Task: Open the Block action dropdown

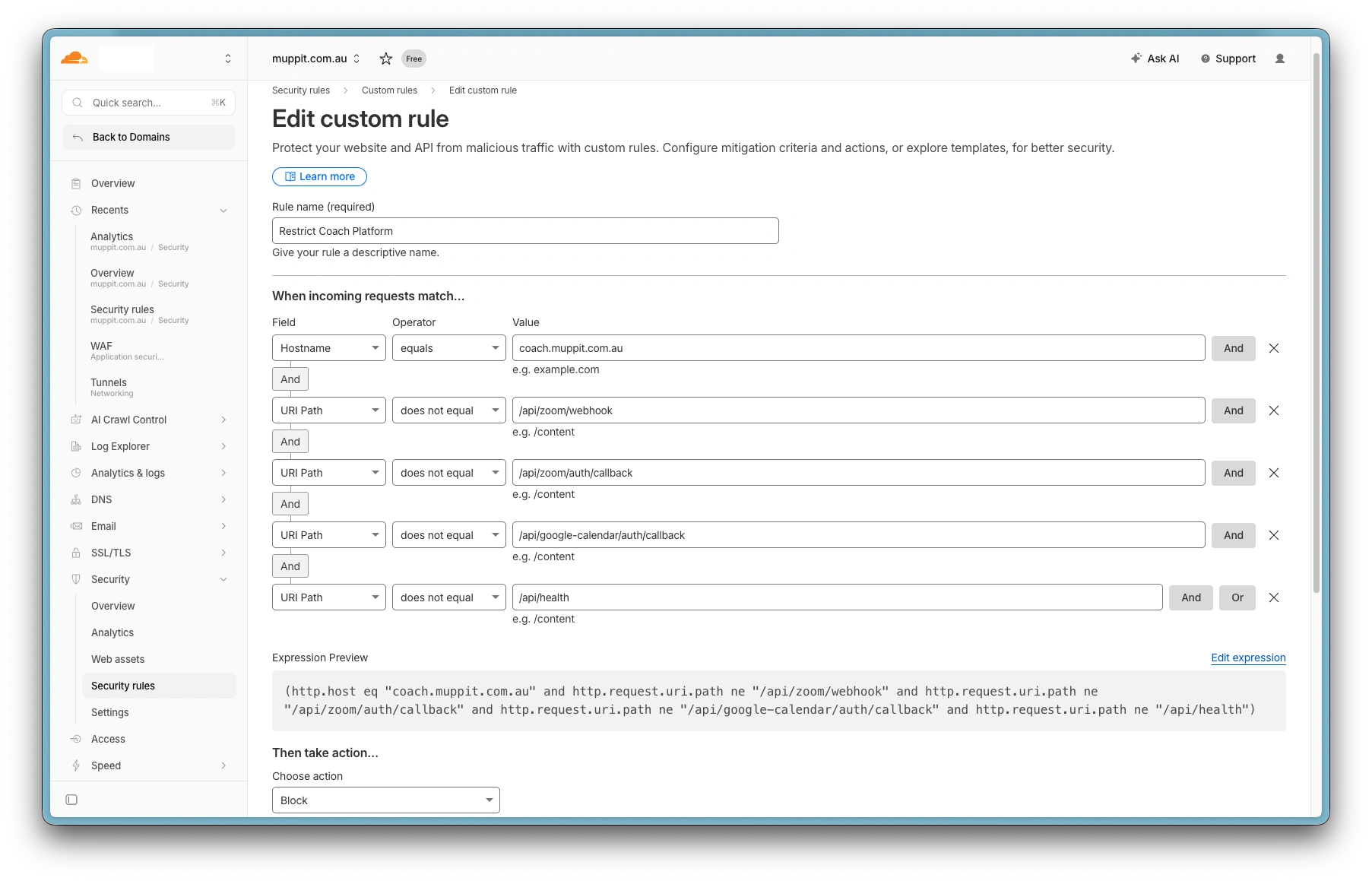Action: click(385, 800)
